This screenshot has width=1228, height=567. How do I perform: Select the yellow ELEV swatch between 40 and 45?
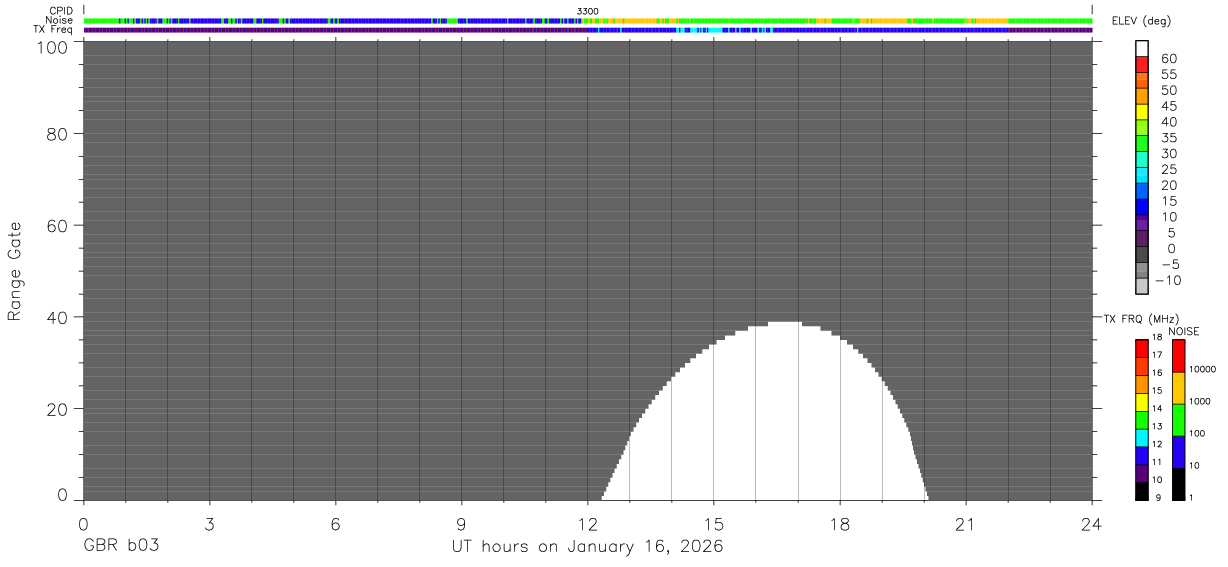click(x=1142, y=113)
